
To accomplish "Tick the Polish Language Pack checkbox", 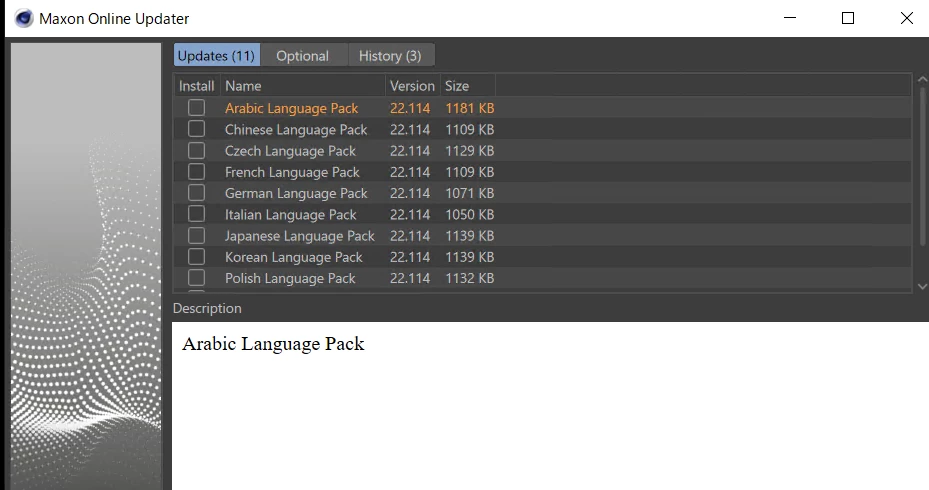I will point(196,278).
